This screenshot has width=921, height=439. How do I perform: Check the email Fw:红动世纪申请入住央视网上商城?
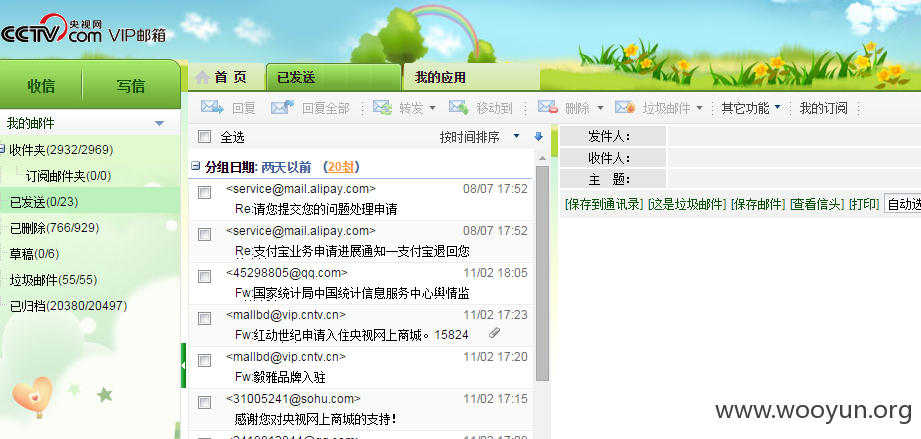pyautogui.click(x=204, y=319)
